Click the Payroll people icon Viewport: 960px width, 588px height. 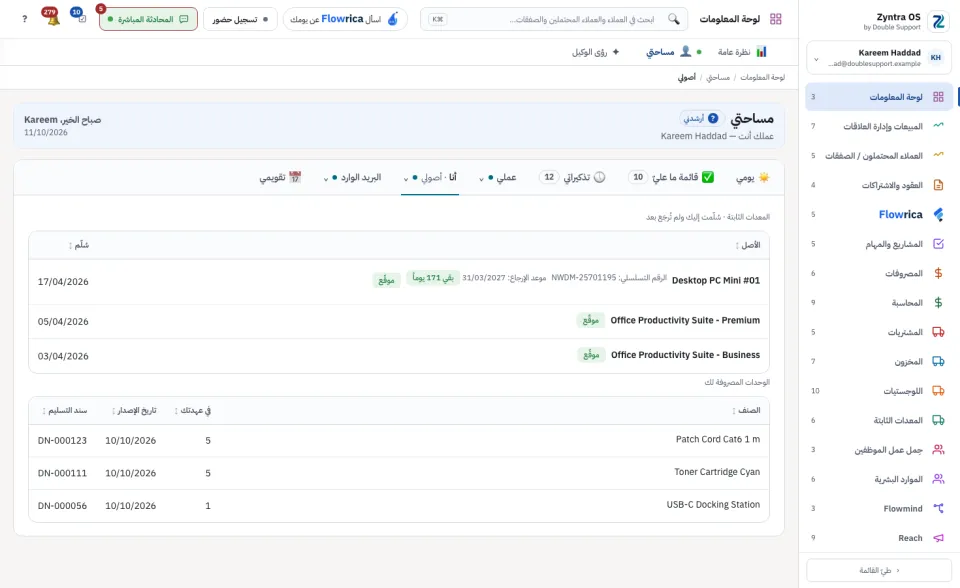(x=938, y=450)
